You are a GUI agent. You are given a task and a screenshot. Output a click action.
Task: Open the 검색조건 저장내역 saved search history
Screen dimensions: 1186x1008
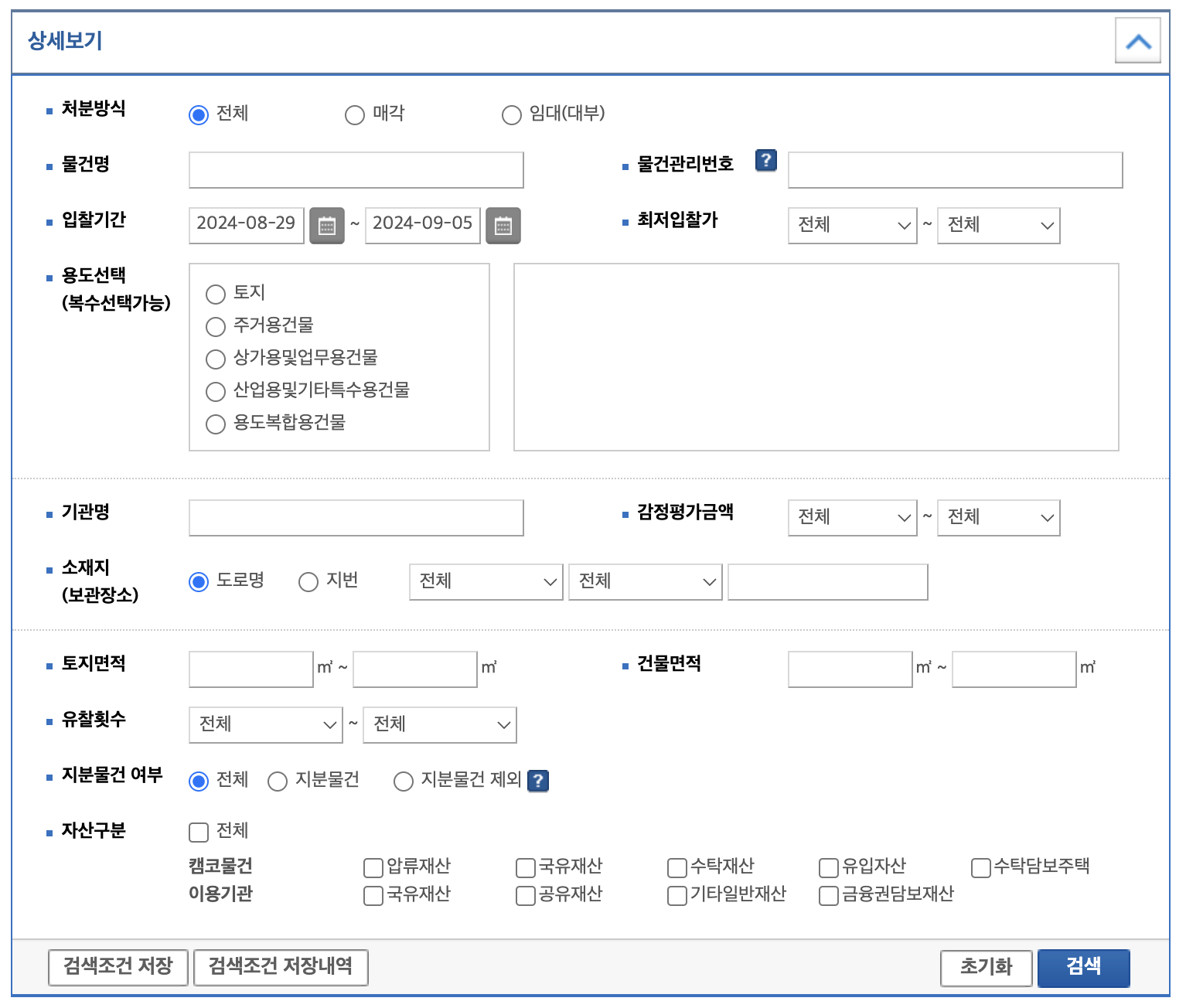pos(281,967)
